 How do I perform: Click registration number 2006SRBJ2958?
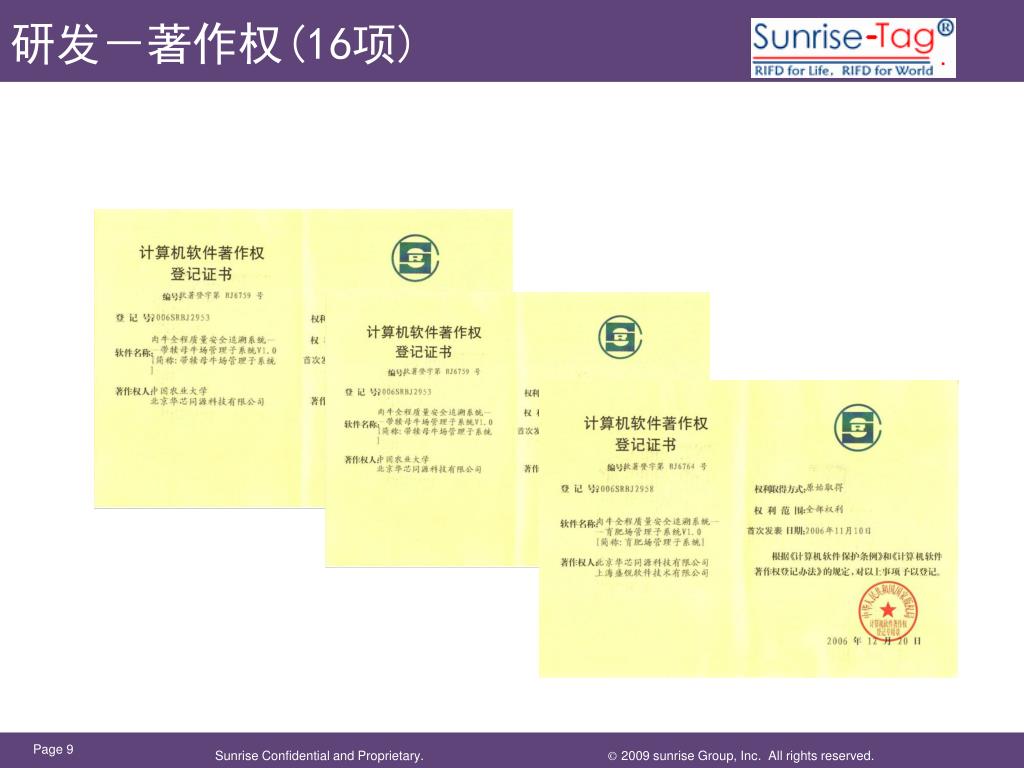coord(626,489)
